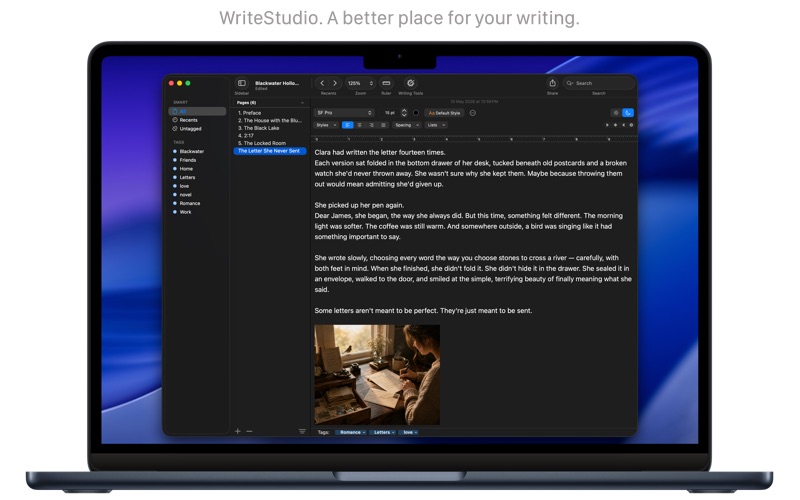Click the ruler strip above the text
800x500 pixels.
[x=473, y=139]
